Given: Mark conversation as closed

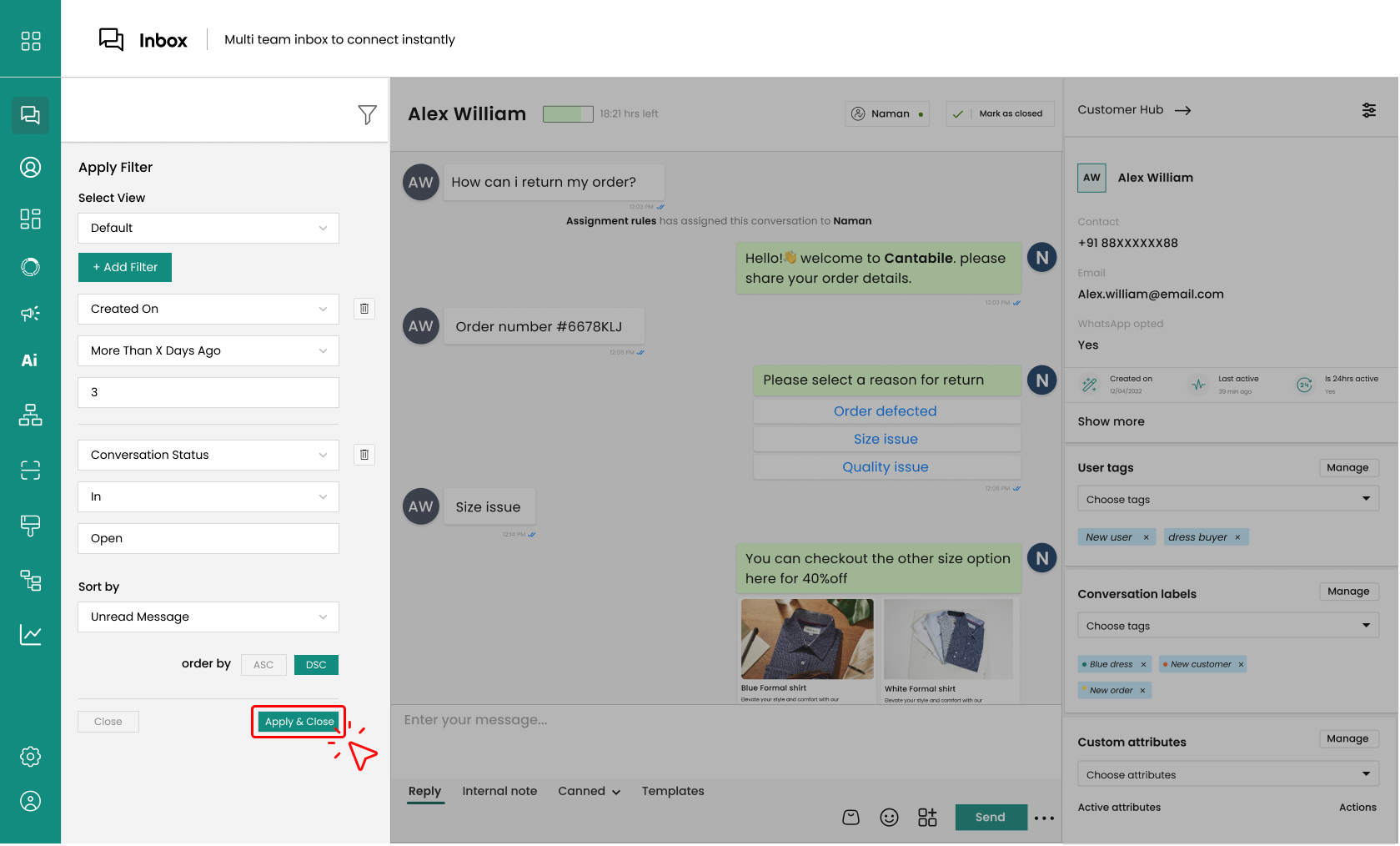Looking at the screenshot, I should pyautogui.click(x=1000, y=113).
